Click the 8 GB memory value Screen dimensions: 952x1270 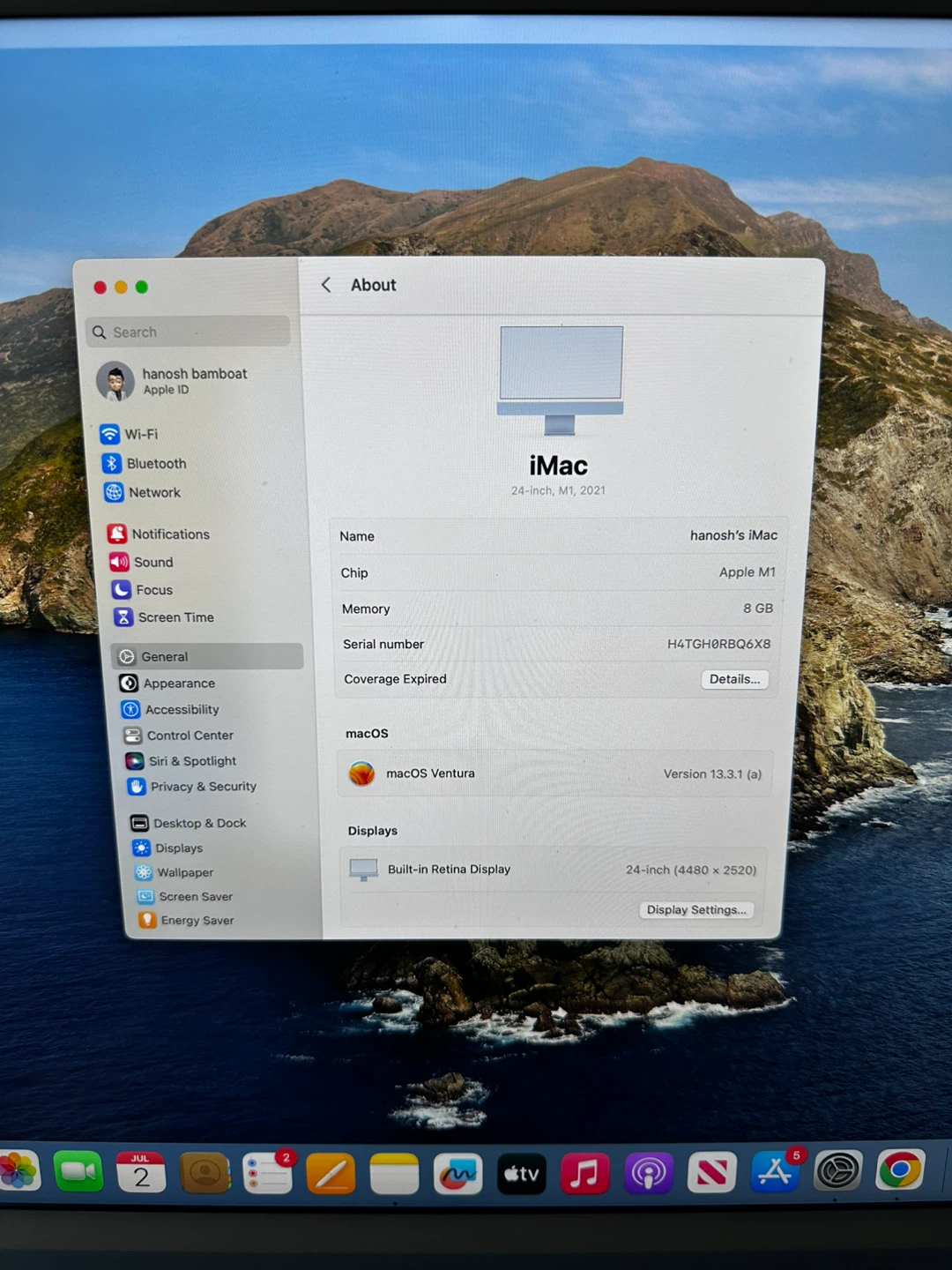coord(758,609)
